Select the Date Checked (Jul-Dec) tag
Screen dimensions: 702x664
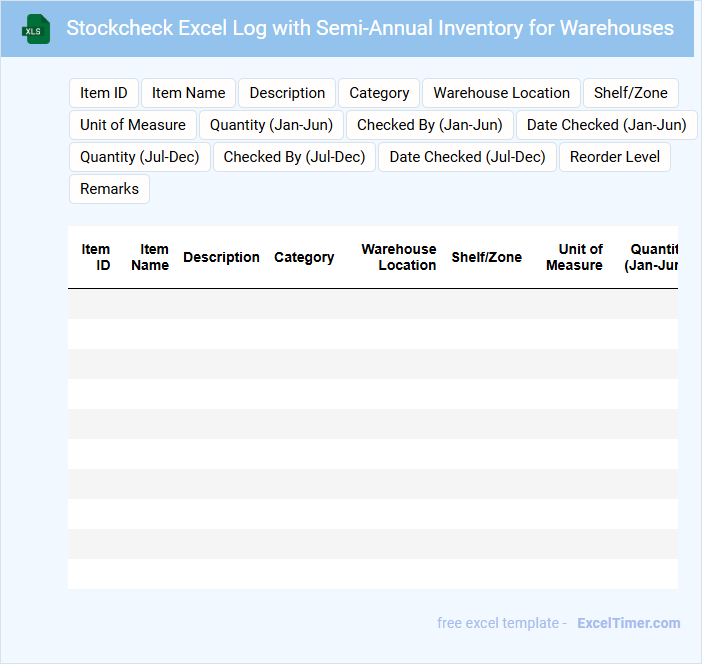pyautogui.click(x=467, y=157)
